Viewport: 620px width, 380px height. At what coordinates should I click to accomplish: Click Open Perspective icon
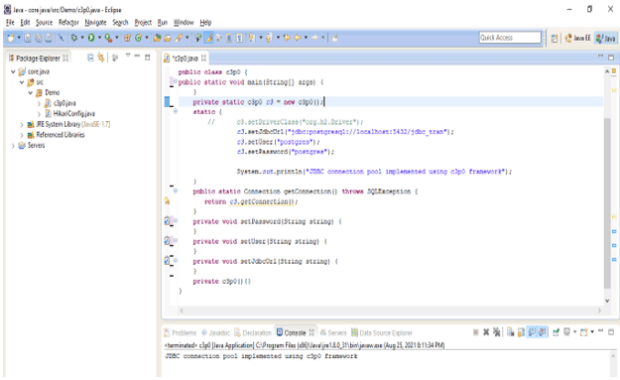point(555,38)
